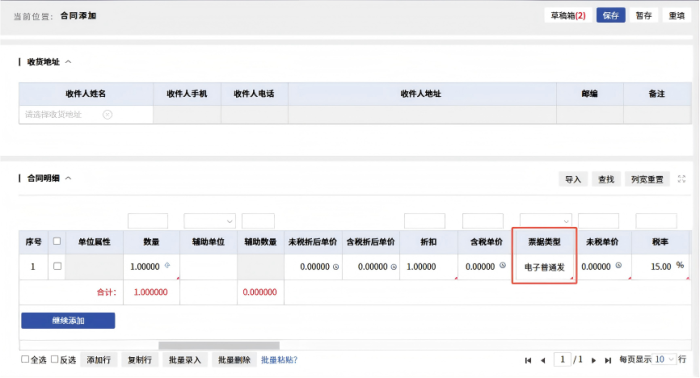
Task: Click the 继续添加 button
Action: pyautogui.click(x=68, y=320)
